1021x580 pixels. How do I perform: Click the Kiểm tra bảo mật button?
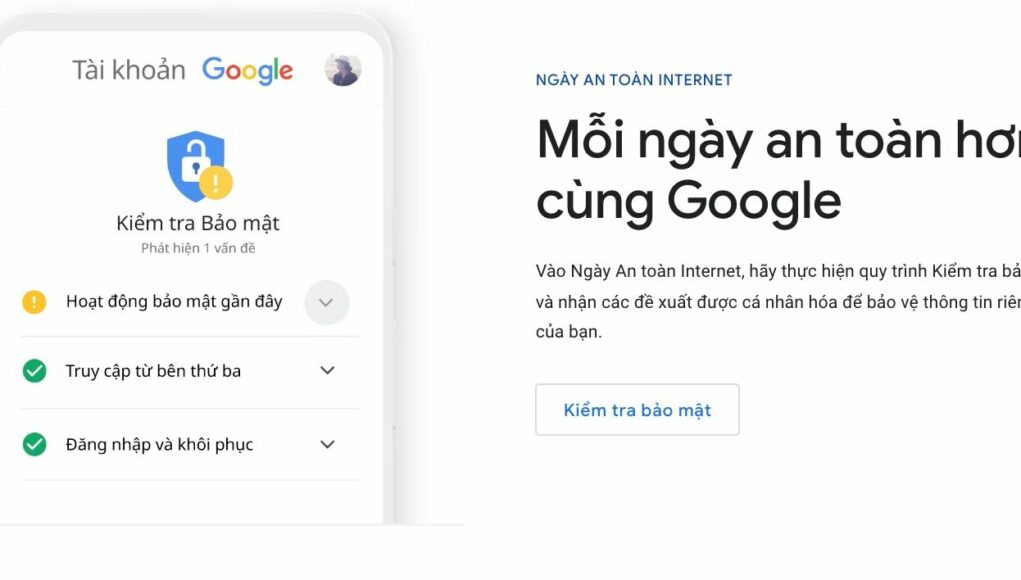[x=637, y=409]
